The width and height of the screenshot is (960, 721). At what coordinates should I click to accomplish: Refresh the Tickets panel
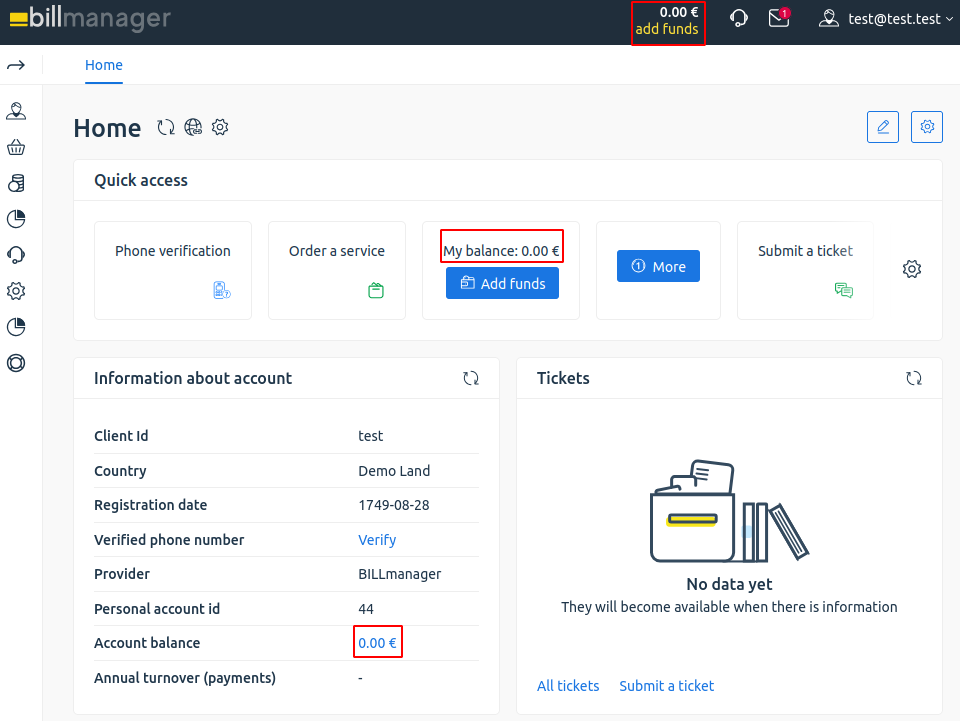(914, 378)
